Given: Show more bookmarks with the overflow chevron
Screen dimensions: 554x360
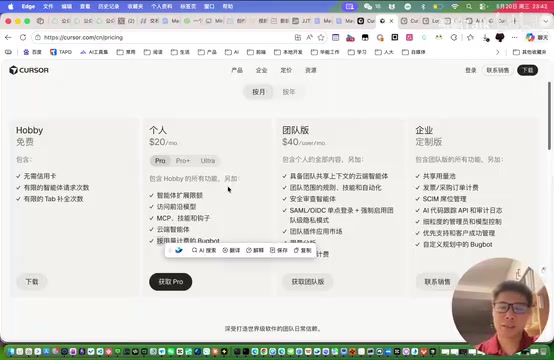Looking at the screenshot, I should [x=497, y=52].
